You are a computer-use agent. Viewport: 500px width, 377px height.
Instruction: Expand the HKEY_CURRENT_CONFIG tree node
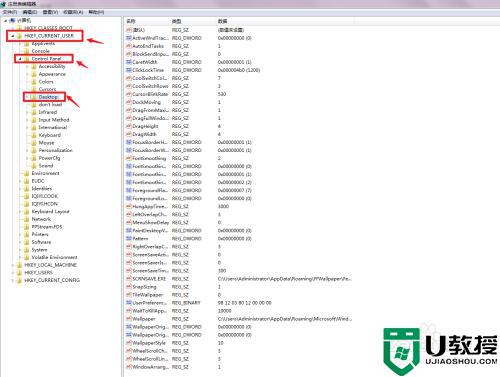tap(13, 280)
